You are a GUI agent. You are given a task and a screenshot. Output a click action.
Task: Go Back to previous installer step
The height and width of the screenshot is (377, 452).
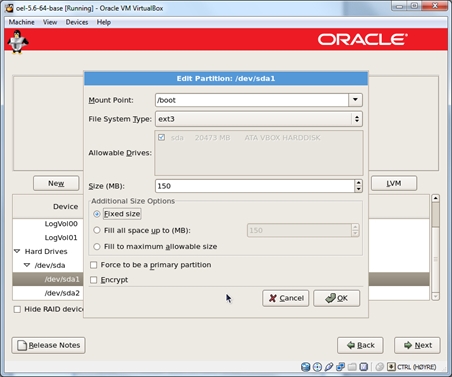click(360, 345)
